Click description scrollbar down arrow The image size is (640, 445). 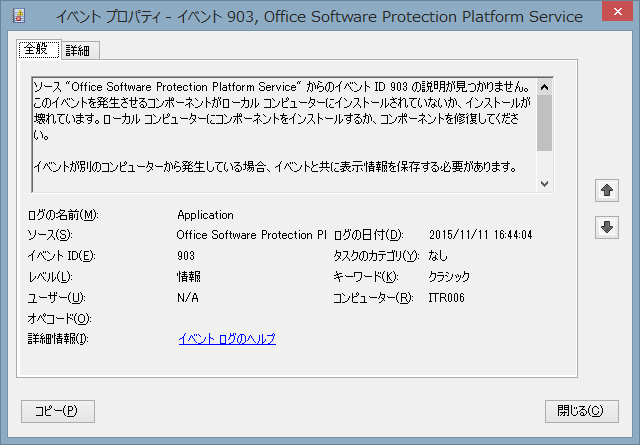[x=544, y=184]
